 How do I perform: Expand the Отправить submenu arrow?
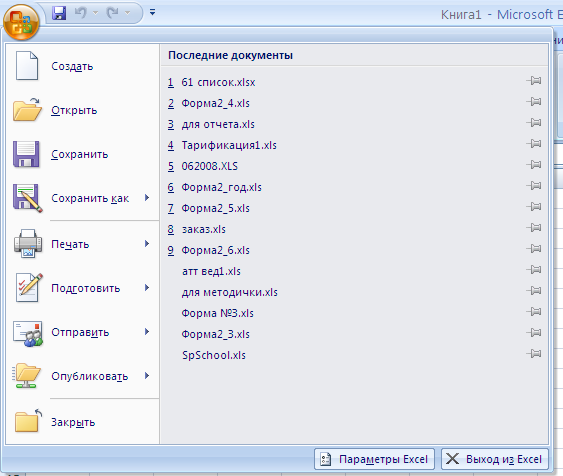147,332
